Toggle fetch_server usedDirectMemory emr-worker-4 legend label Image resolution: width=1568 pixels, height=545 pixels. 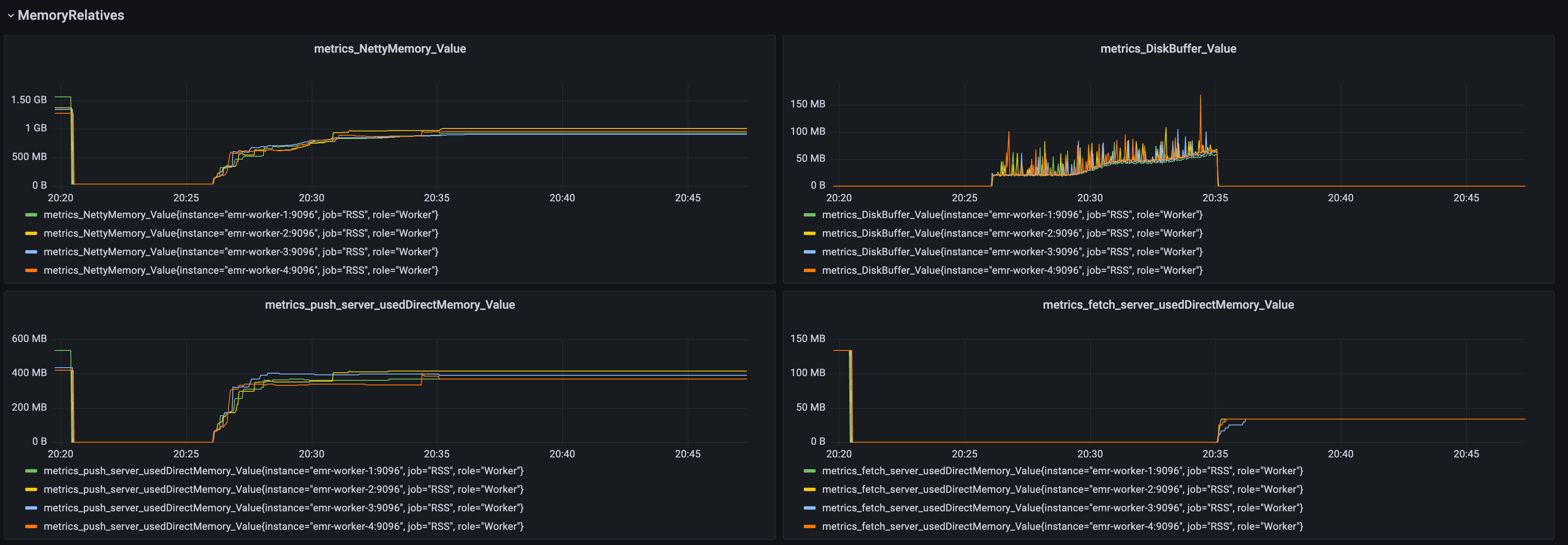1063,526
